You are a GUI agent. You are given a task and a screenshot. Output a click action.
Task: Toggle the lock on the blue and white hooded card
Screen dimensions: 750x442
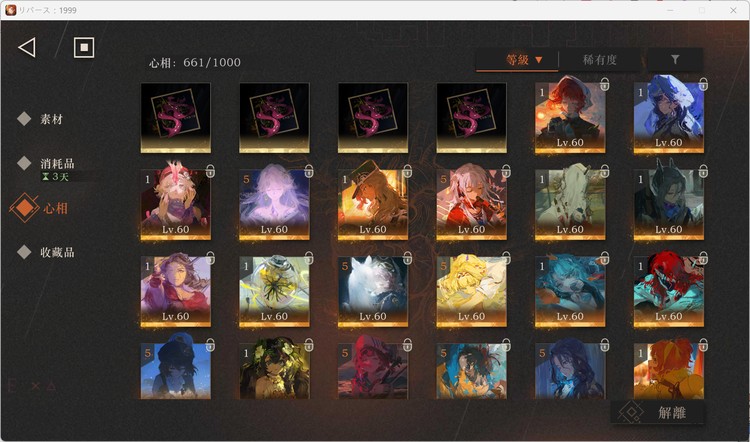[x=703, y=85]
